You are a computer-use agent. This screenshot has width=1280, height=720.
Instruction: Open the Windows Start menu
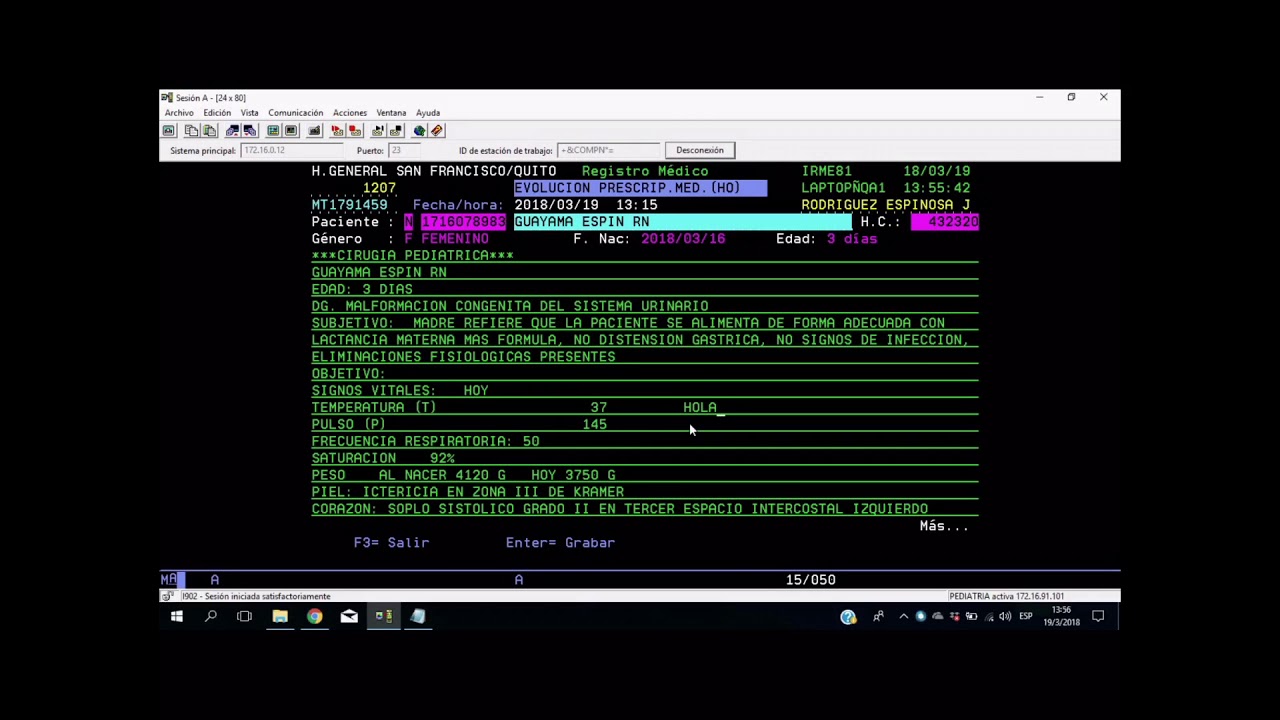(177, 616)
